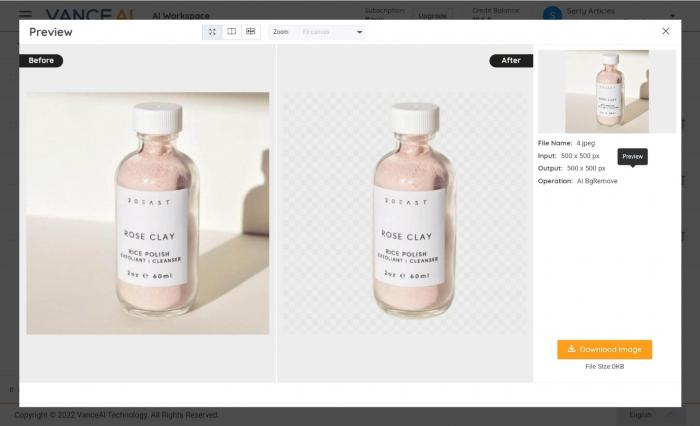Image resolution: width=700 pixels, height=426 pixels.
Task: Click the 'File Size:0KB' text
Action: (x=604, y=366)
